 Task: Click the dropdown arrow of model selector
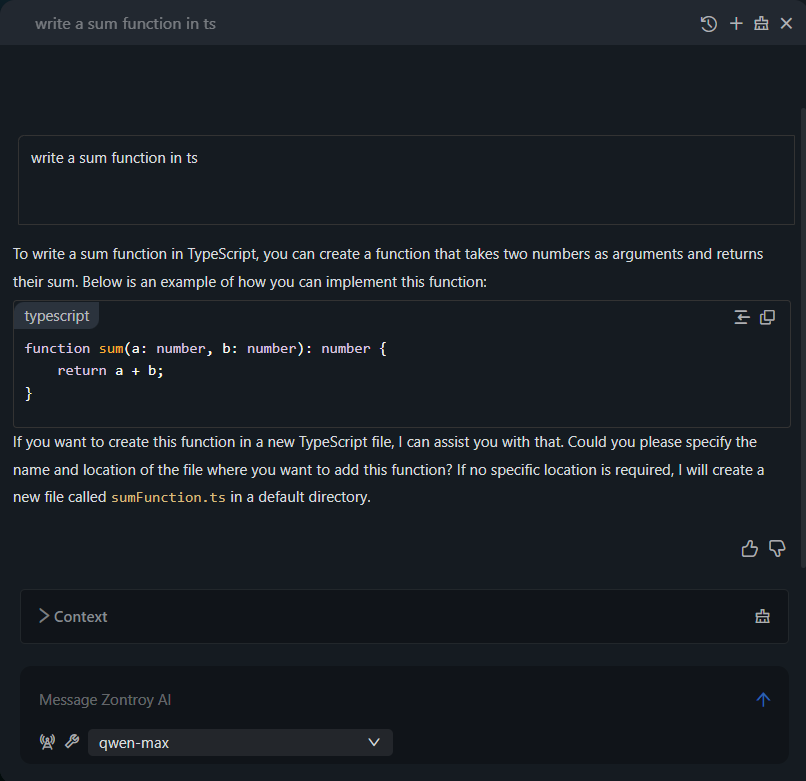(374, 742)
